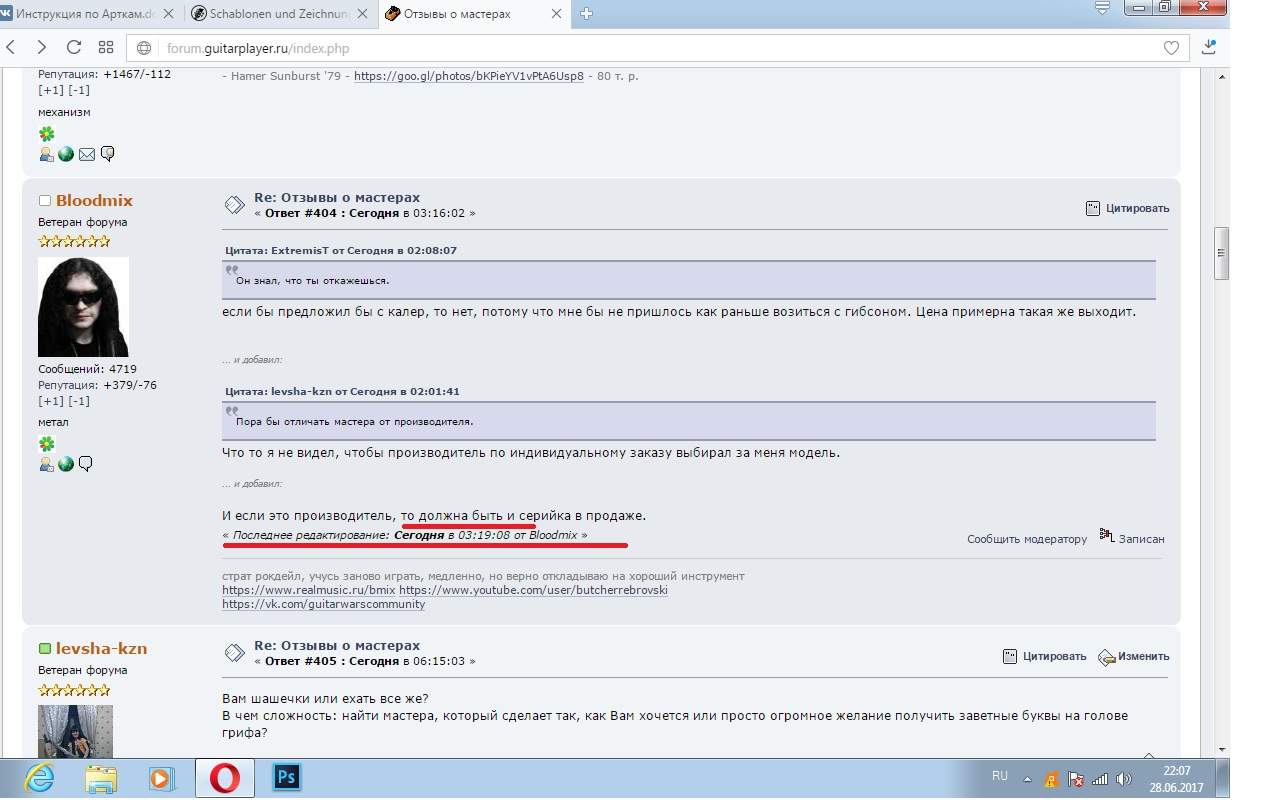Open the browser tab list menu
This screenshot has width=1280, height=800.
[1102, 8]
